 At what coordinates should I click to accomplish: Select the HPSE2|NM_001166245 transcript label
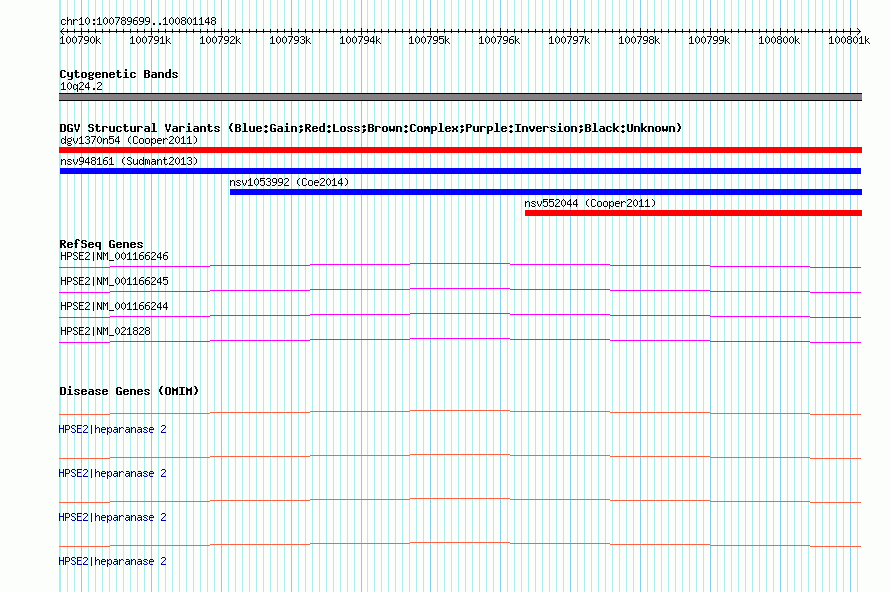pyautogui.click(x=114, y=282)
